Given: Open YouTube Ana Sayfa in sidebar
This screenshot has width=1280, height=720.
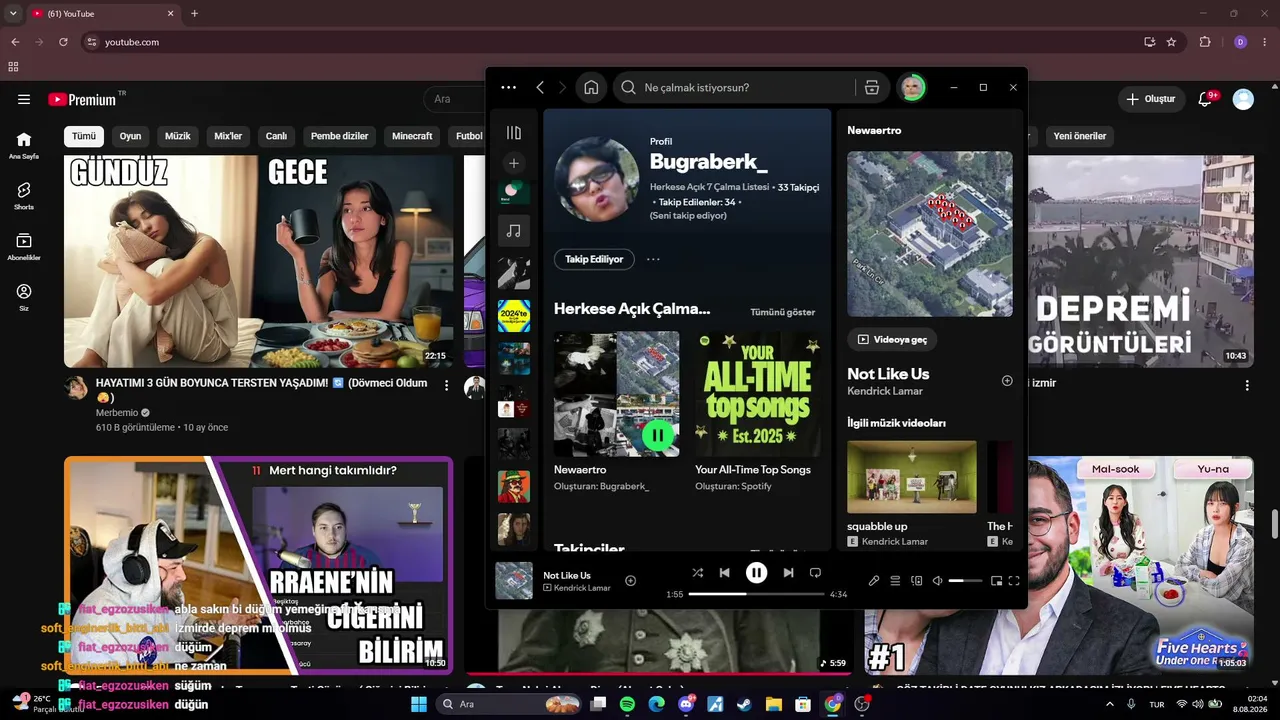Looking at the screenshot, I should pyautogui.click(x=24, y=145).
